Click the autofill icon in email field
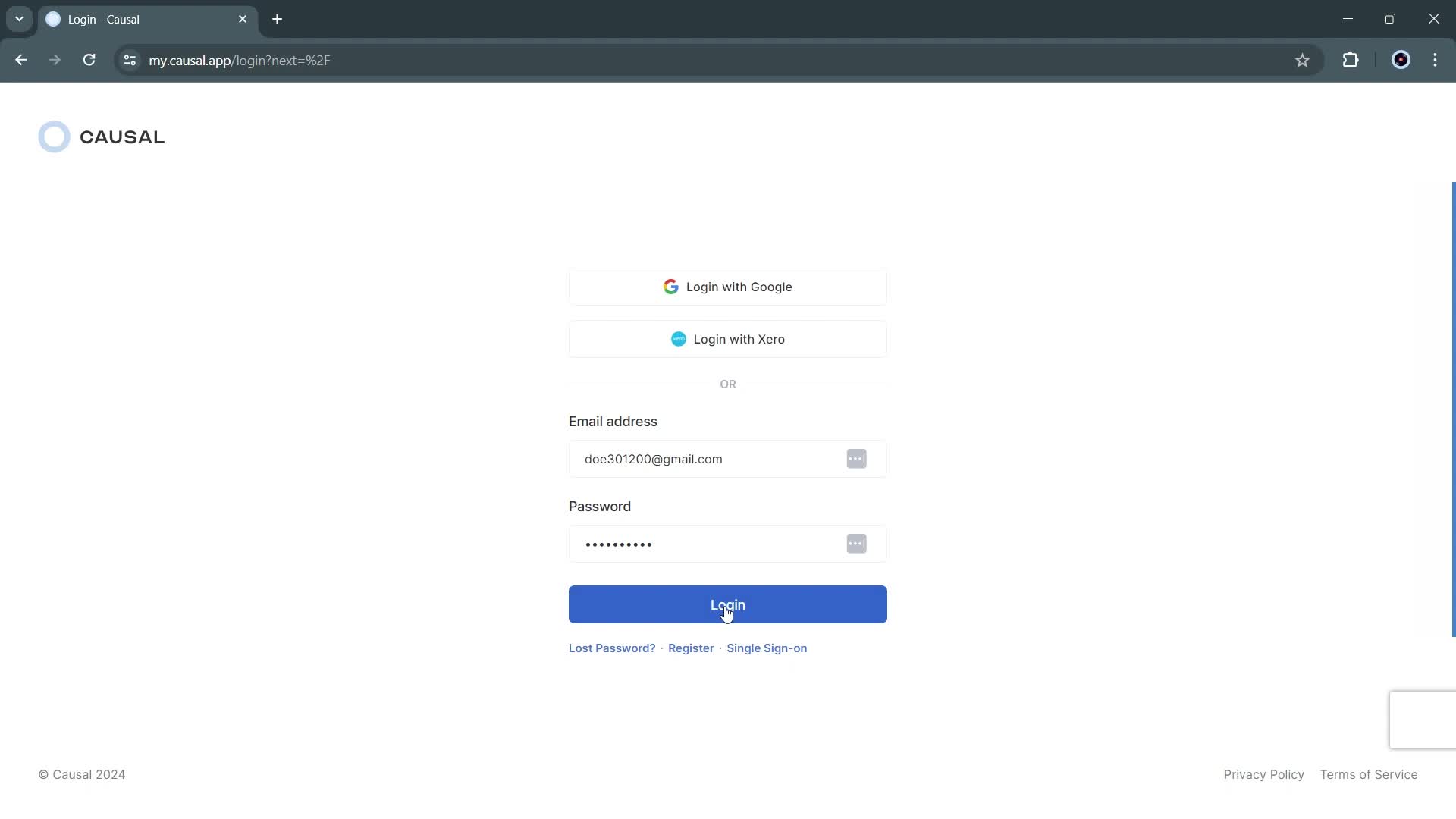Viewport: 1456px width, 819px height. (855, 458)
